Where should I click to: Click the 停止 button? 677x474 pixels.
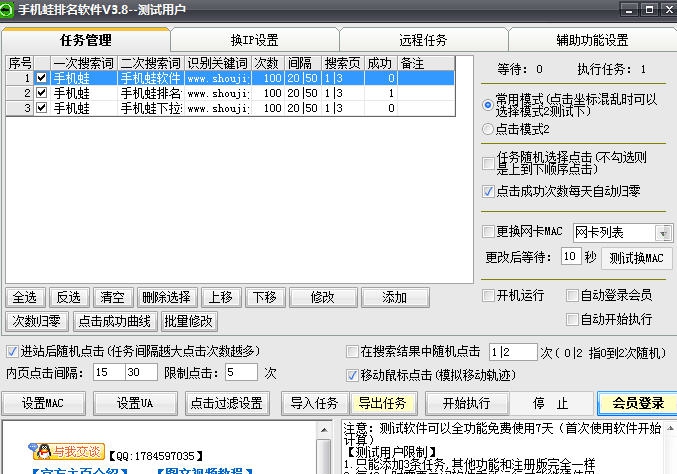click(x=551, y=403)
